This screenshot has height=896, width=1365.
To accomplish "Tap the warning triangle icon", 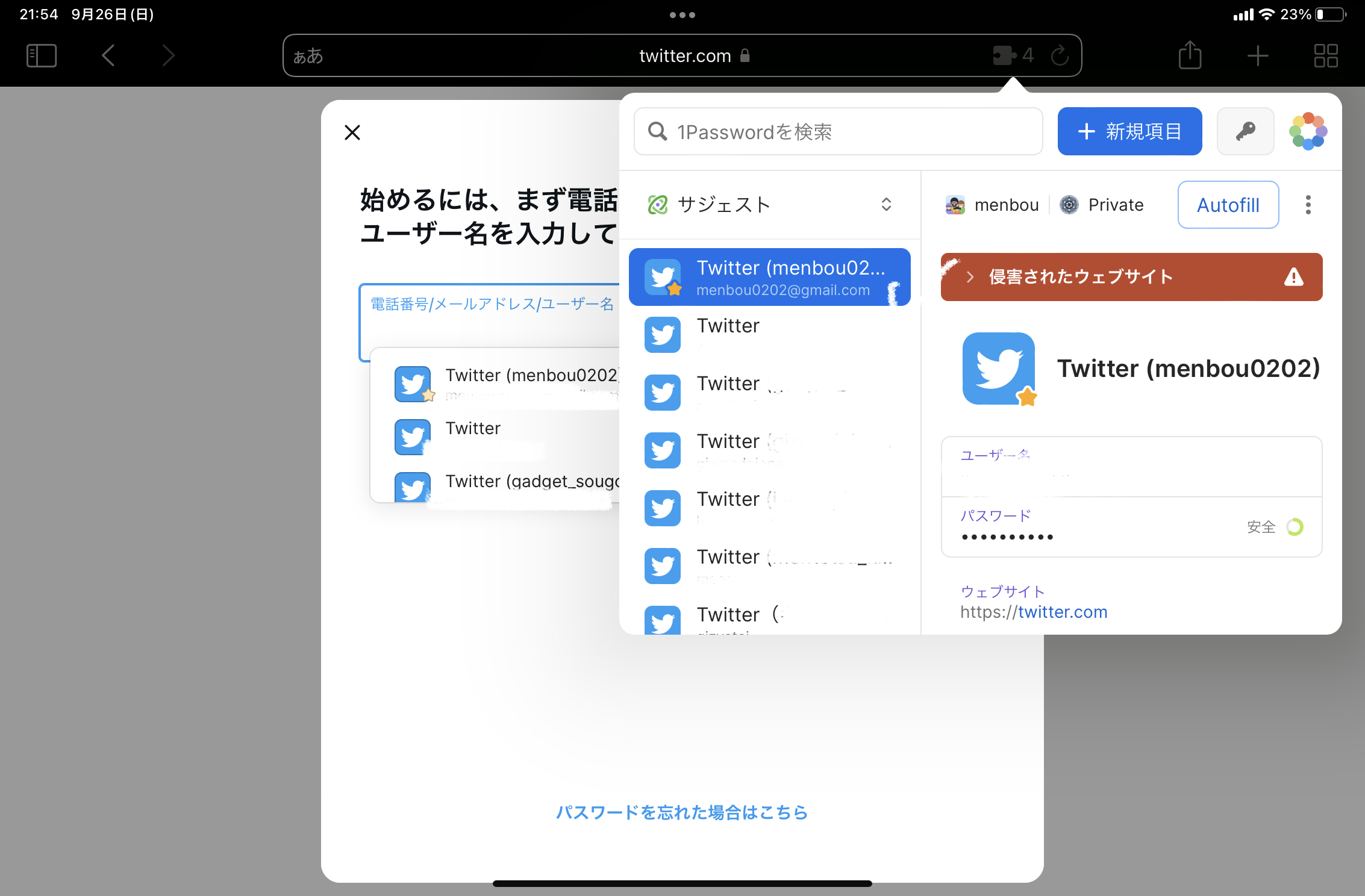I will pyautogui.click(x=1293, y=277).
